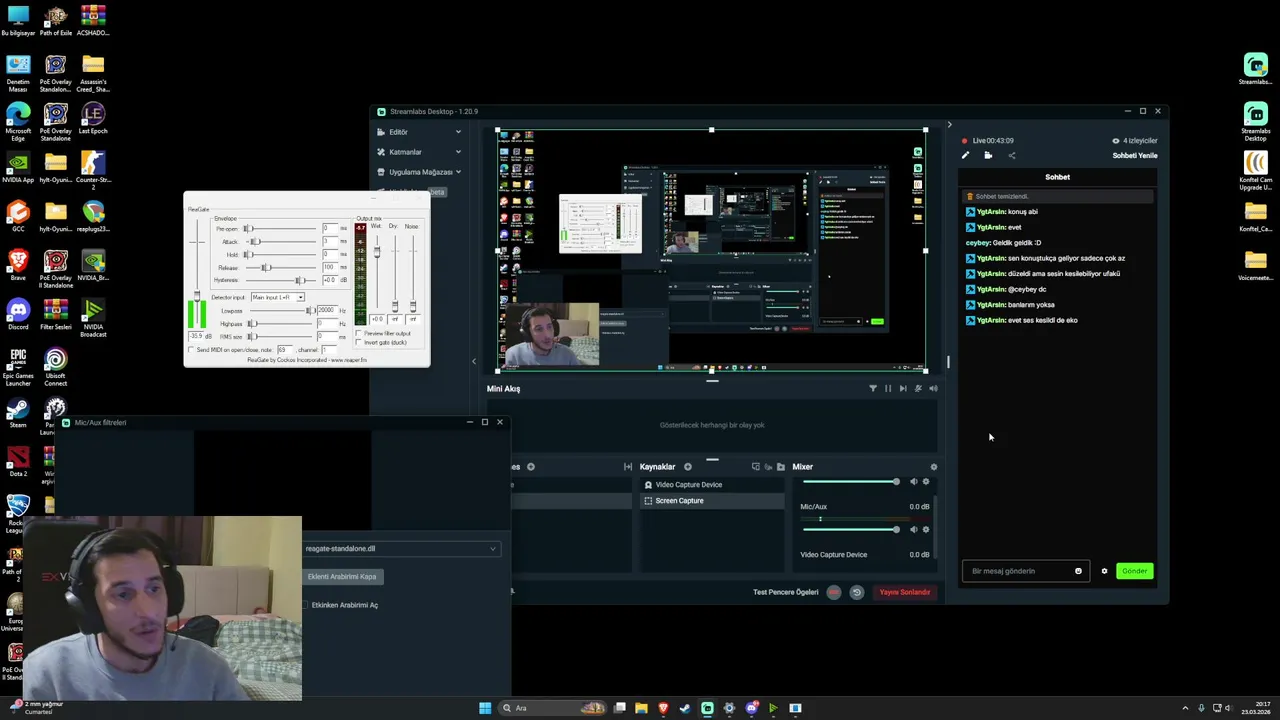Mute the Mic/Aux mixer channel
1280x720 pixels.
[x=913, y=530]
